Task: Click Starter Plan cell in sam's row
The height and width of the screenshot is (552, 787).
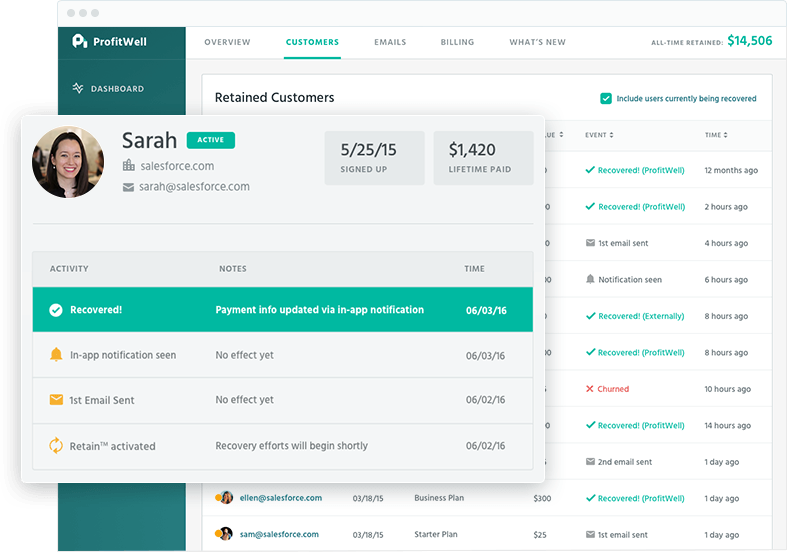Action: [x=436, y=534]
